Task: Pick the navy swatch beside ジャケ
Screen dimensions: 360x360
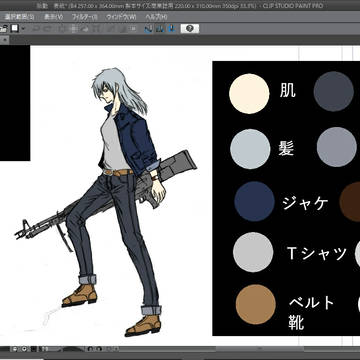Action: tap(254, 202)
